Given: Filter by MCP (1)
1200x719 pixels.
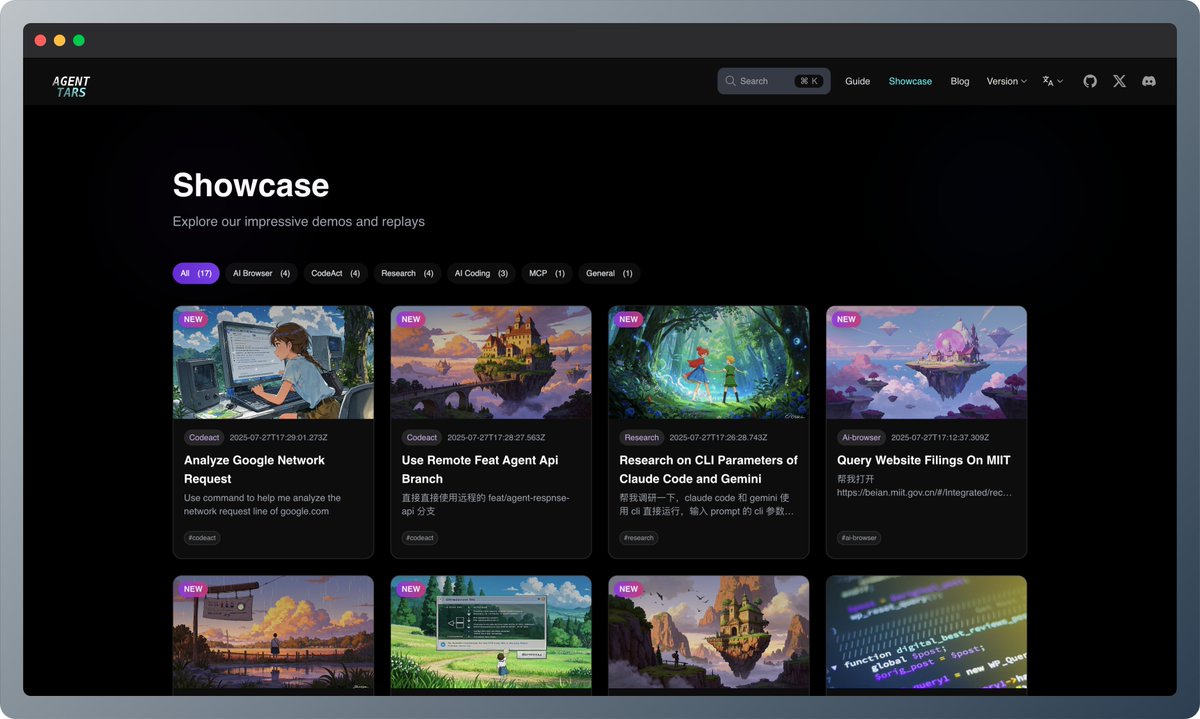Looking at the screenshot, I should pyautogui.click(x=547, y=273).
